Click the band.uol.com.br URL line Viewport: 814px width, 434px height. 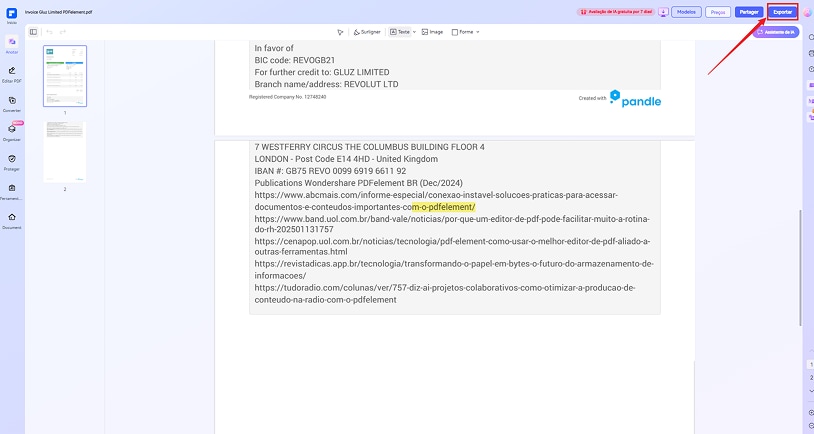[452, 219]
